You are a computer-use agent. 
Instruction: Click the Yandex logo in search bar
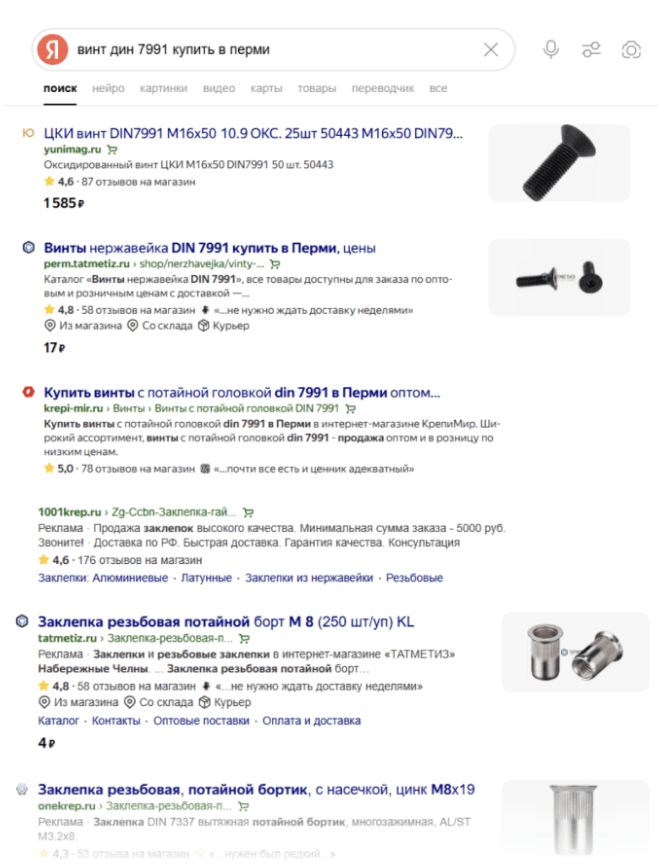[x=53, y=49]
